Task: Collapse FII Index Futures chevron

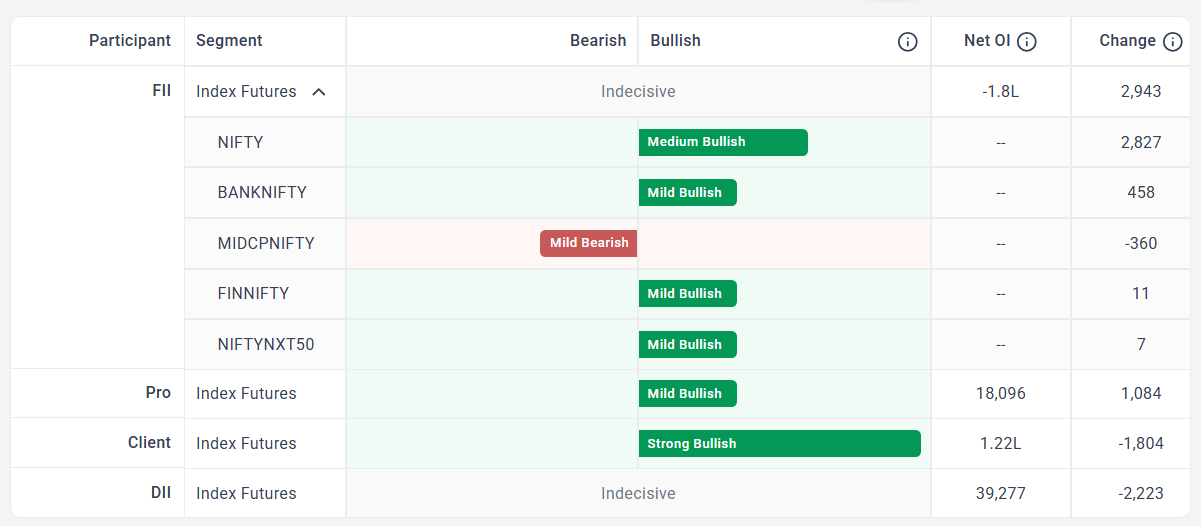Action: (x=319, y=92)
